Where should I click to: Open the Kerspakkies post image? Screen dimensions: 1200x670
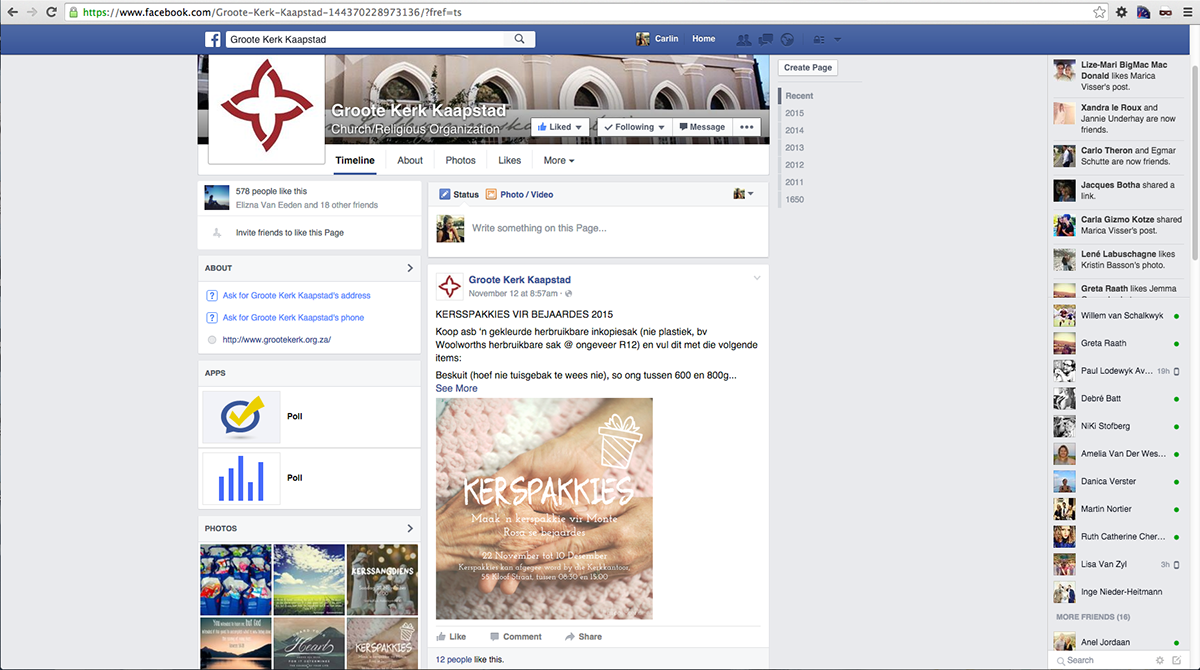pyautogui.click(x=544, y=509)
